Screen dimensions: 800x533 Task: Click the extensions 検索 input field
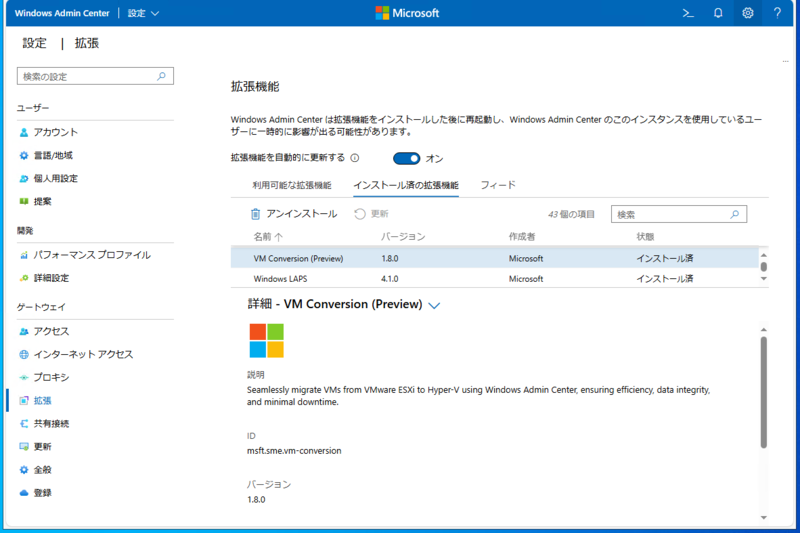679,214
